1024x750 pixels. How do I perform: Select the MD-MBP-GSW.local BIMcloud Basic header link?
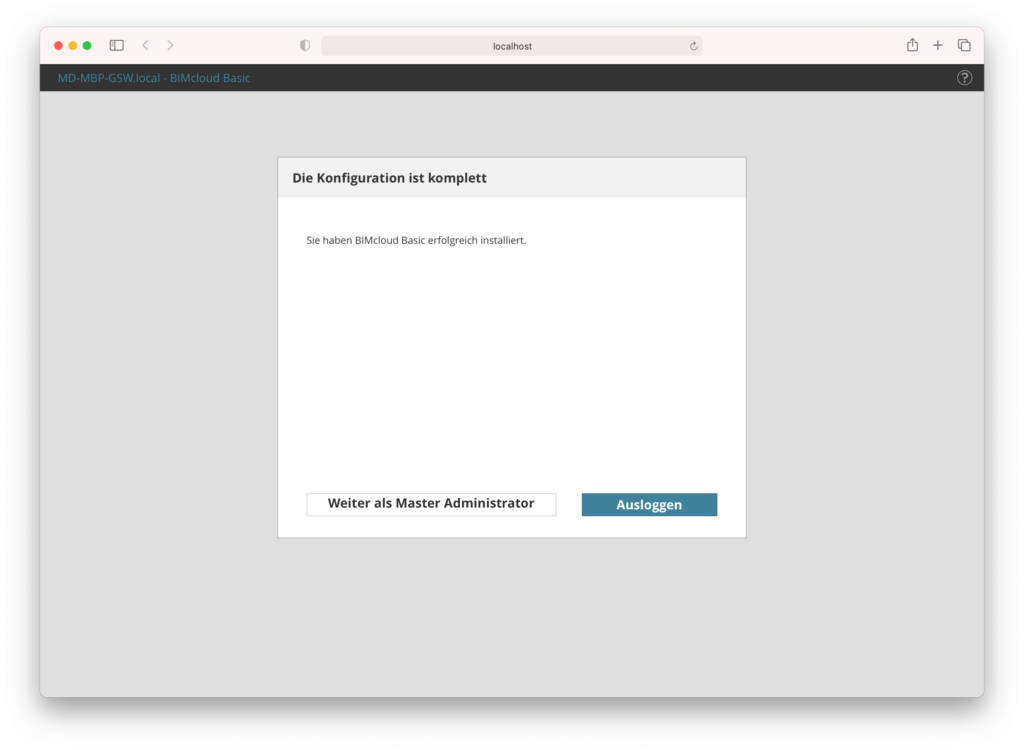click(153, 77)
